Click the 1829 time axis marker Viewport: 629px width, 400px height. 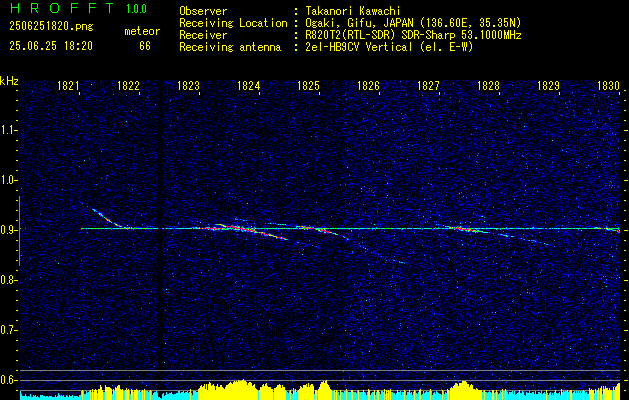coord(548,86)
